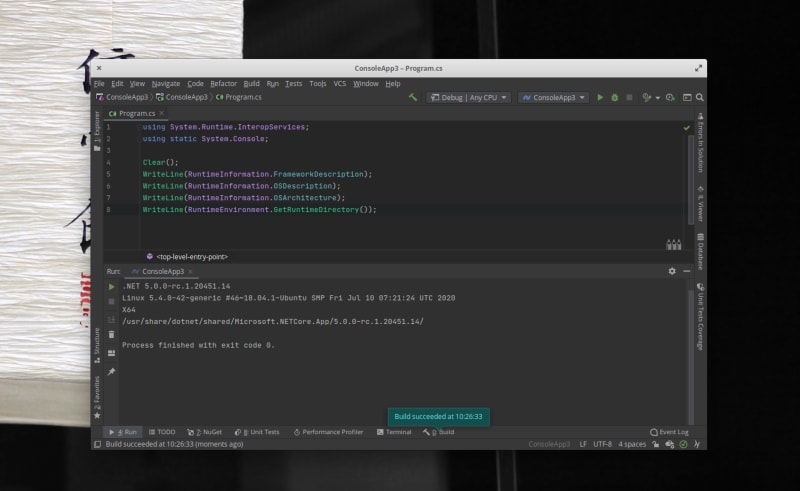Open the Event Log

click(x=669, y=432)
